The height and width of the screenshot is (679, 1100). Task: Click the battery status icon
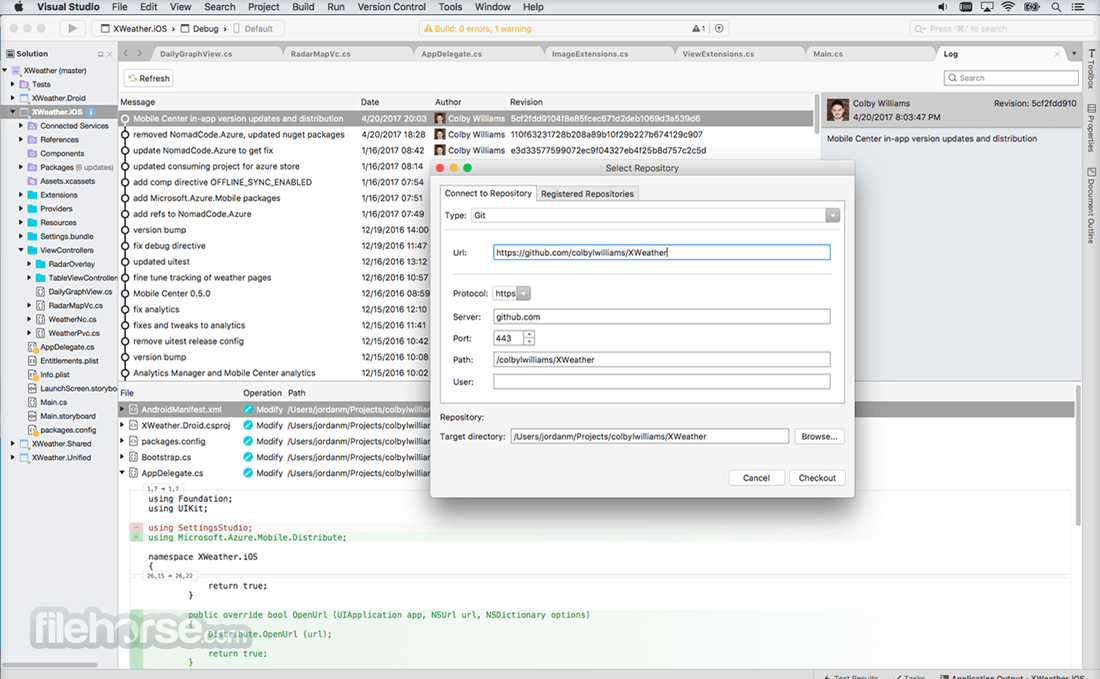click(x=1032, y=7)
